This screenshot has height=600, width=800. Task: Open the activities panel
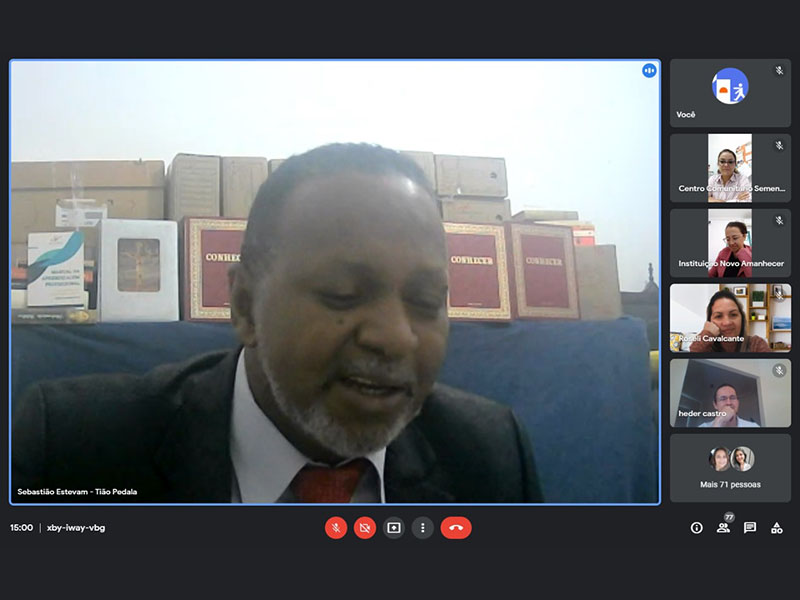pyautogui.click(x=777, y=528)
